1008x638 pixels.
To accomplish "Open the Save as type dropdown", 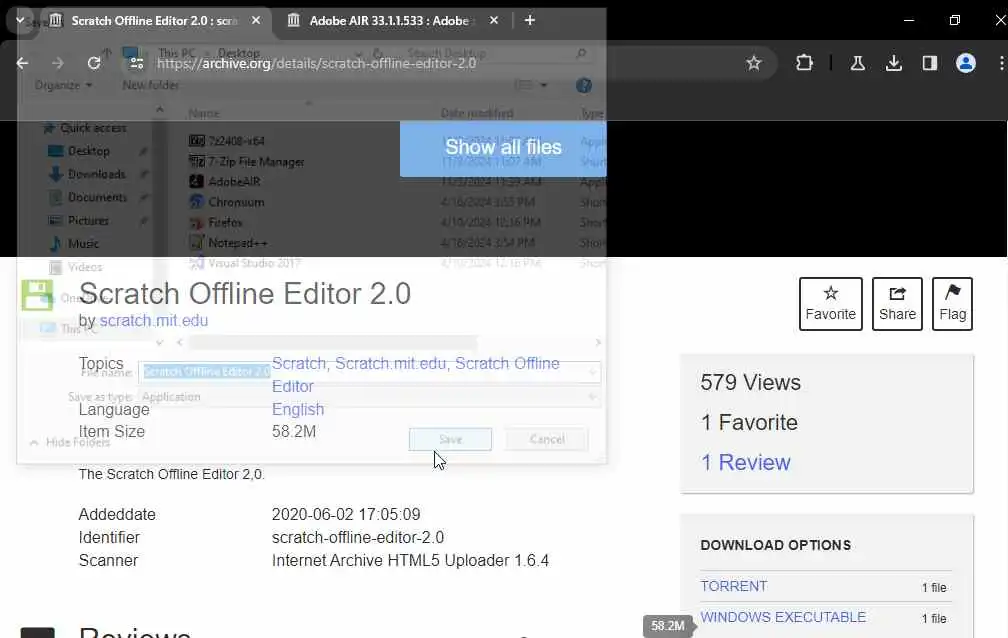I will (370, 397).
